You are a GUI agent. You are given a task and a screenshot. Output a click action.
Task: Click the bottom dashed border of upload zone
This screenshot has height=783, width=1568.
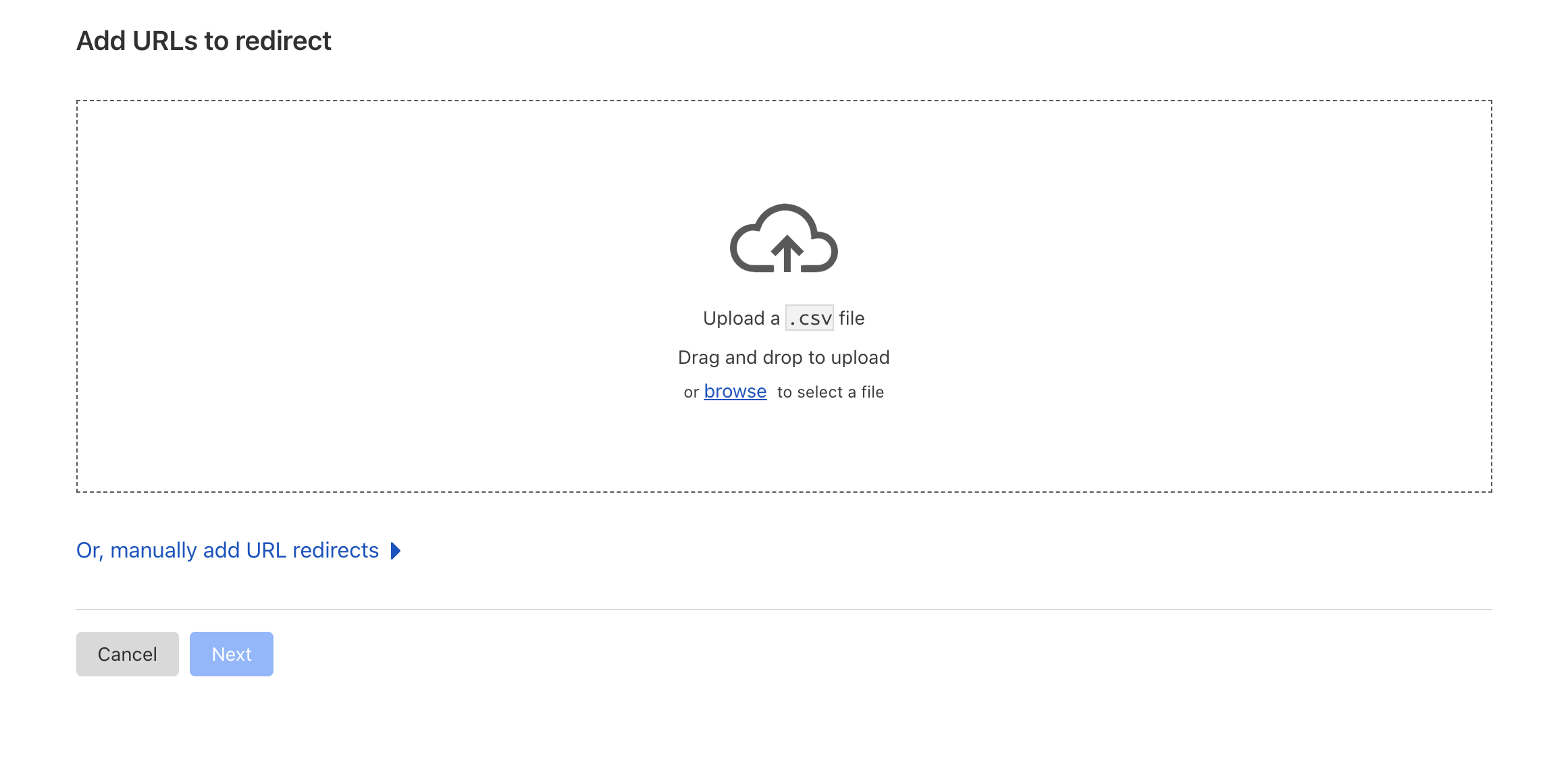783,491
